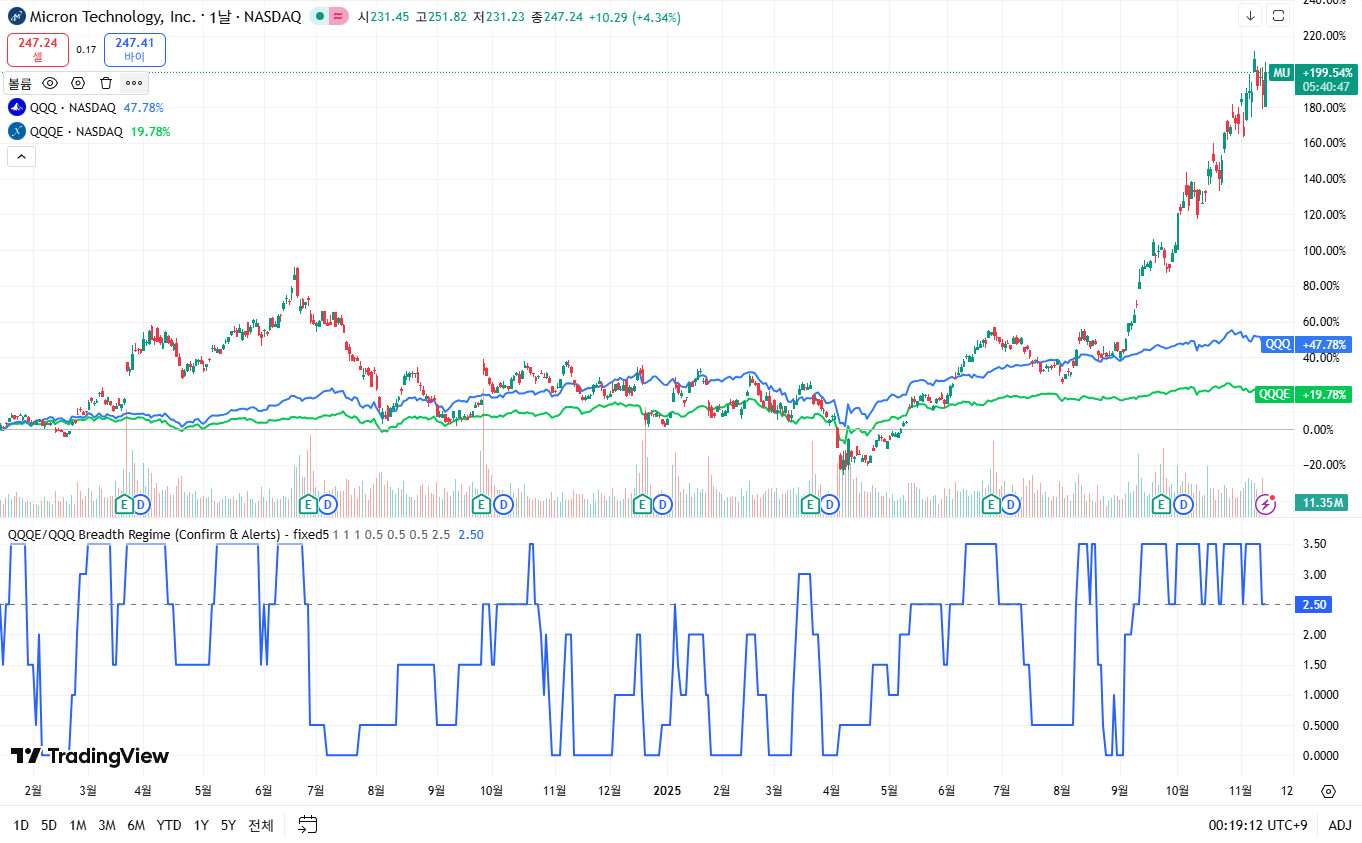Click the 2025 label on the time axis

pyautogui.click(x=667, y=790)
